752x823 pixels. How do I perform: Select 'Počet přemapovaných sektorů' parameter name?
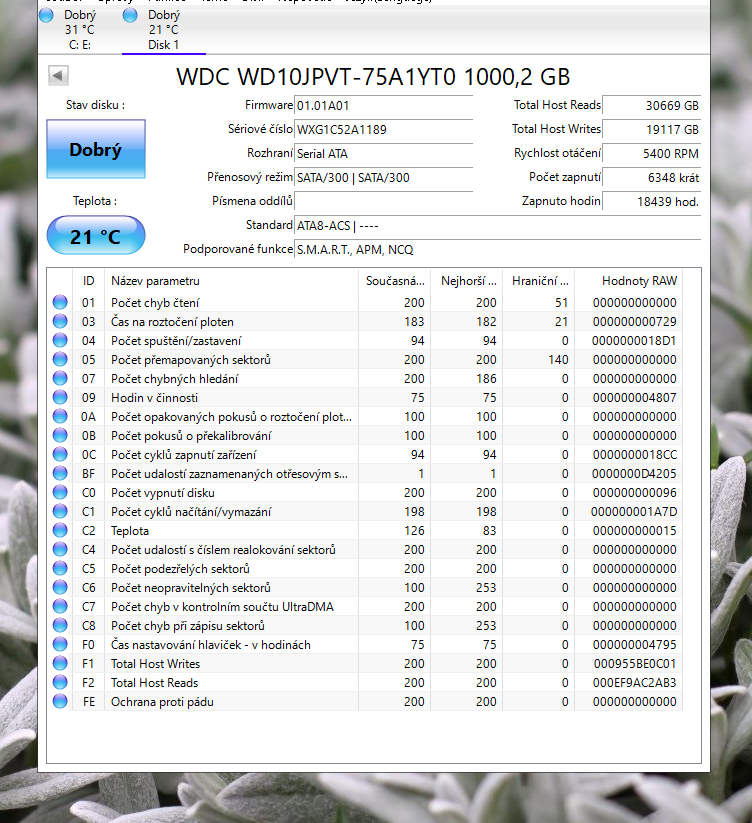190,360
